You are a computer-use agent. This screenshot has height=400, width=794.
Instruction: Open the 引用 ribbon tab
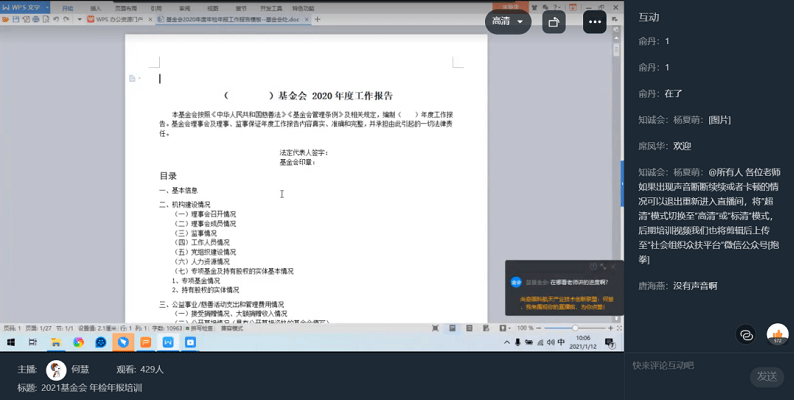(x=156, y=8)
